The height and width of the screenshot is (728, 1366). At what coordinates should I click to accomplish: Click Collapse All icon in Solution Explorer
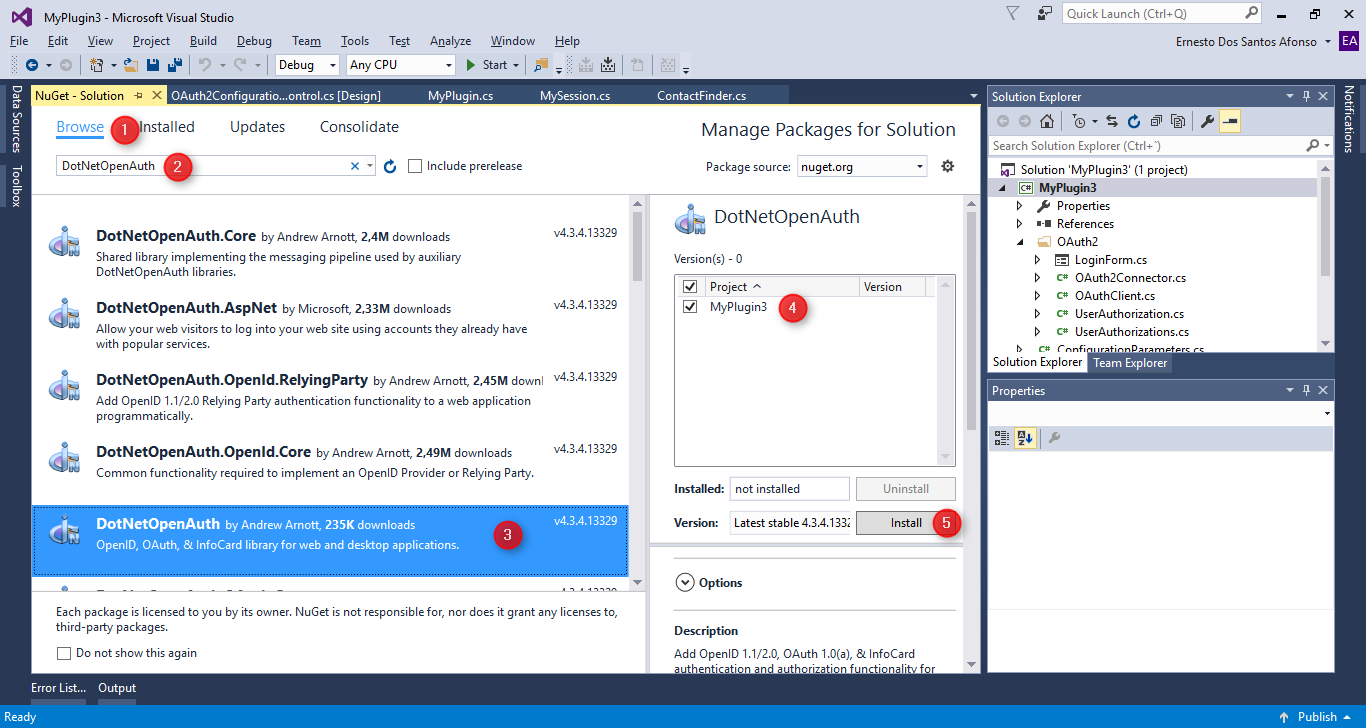(x=1156, y=121)
